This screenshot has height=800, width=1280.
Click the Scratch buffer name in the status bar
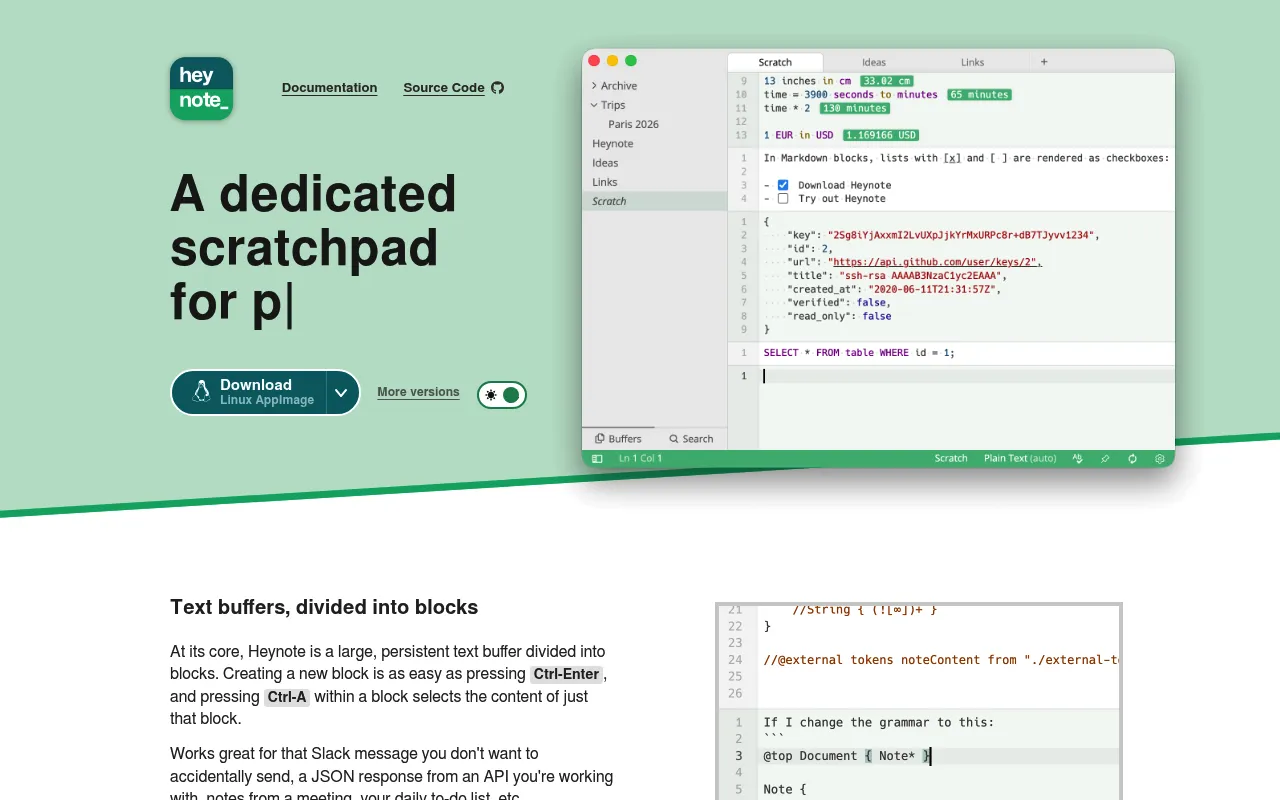[x=951, y=458]
